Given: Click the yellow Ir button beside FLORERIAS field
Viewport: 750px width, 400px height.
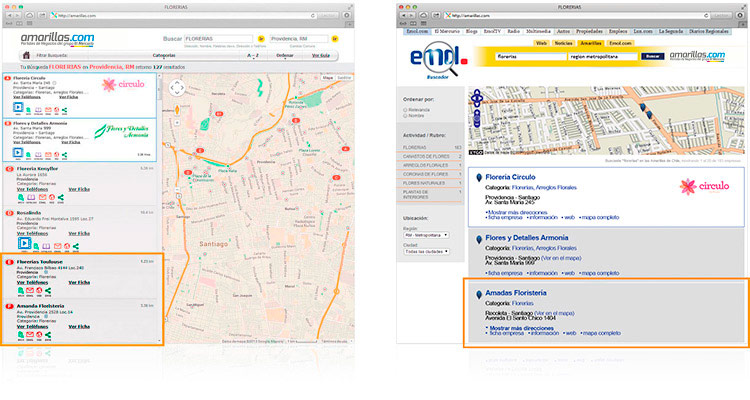Looking at the screenshot, I should (x=260, y=39).
